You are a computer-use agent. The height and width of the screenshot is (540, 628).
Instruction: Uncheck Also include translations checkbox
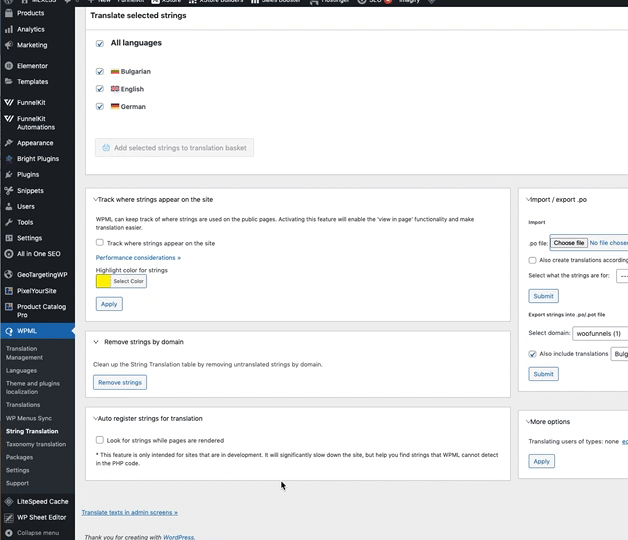click(532, 354)
